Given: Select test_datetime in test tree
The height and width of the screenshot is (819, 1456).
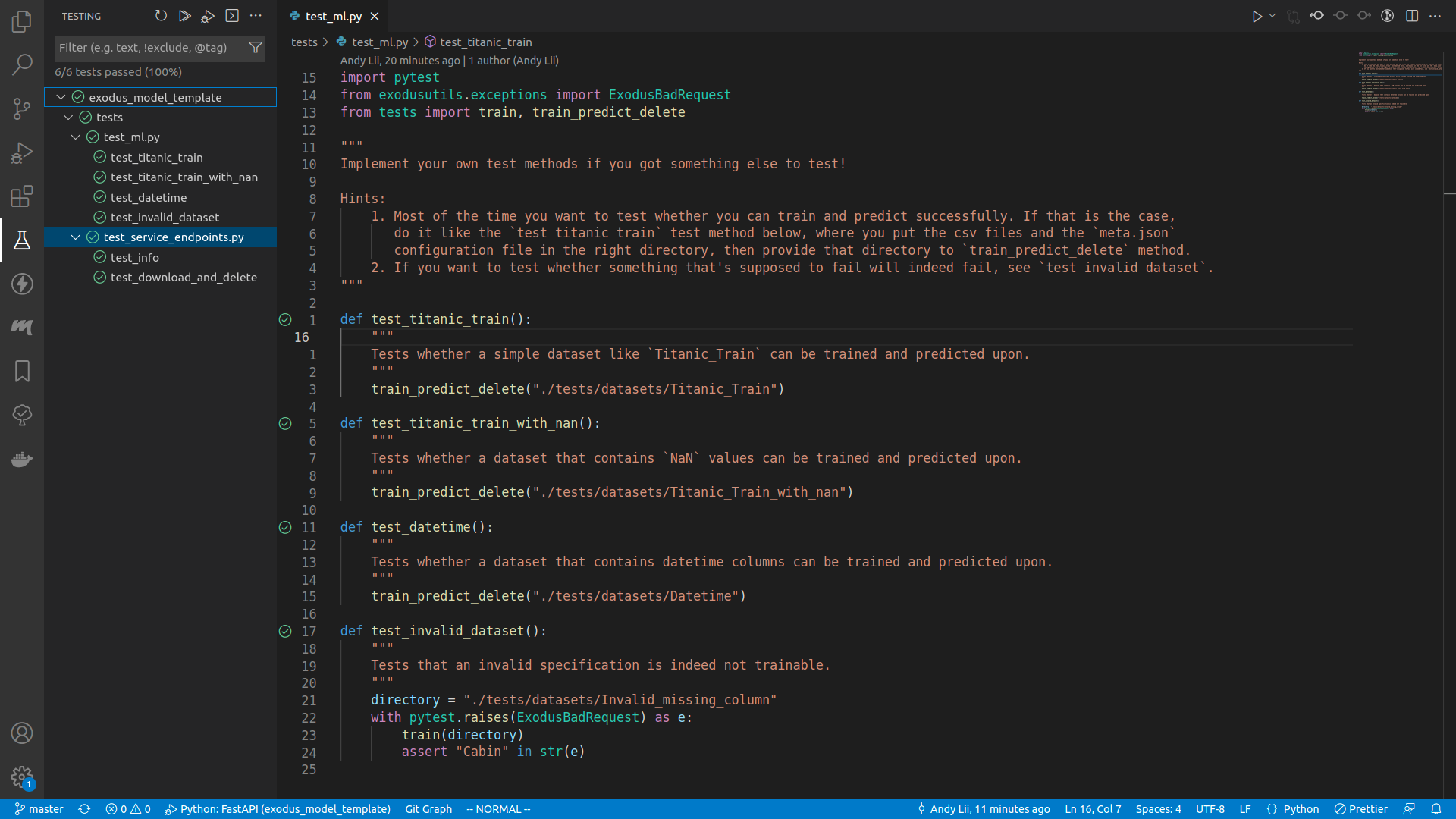Looking at the screenshot, I should tap(149, 197).
